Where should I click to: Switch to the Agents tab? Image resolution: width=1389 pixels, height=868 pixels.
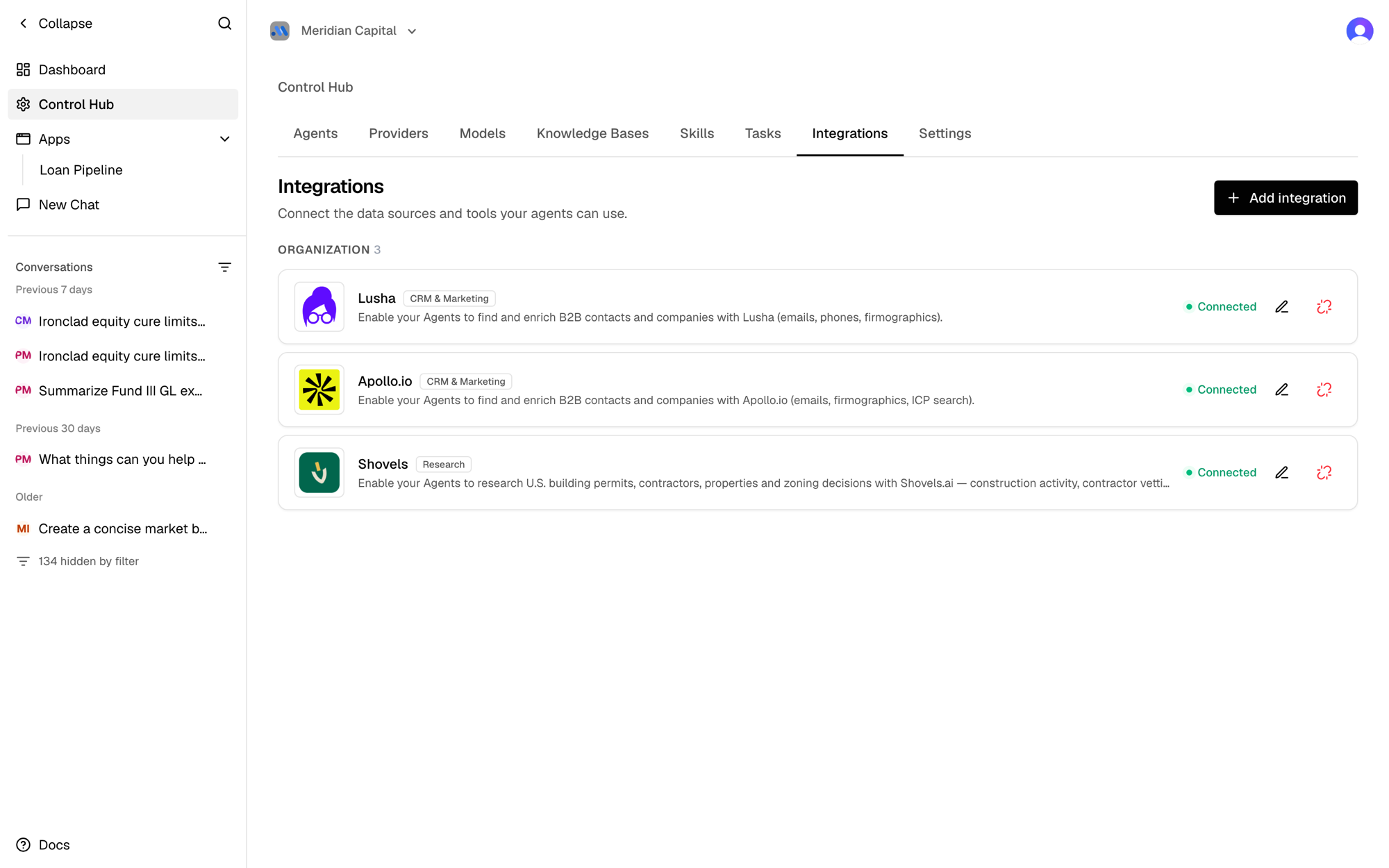point(315,133)
